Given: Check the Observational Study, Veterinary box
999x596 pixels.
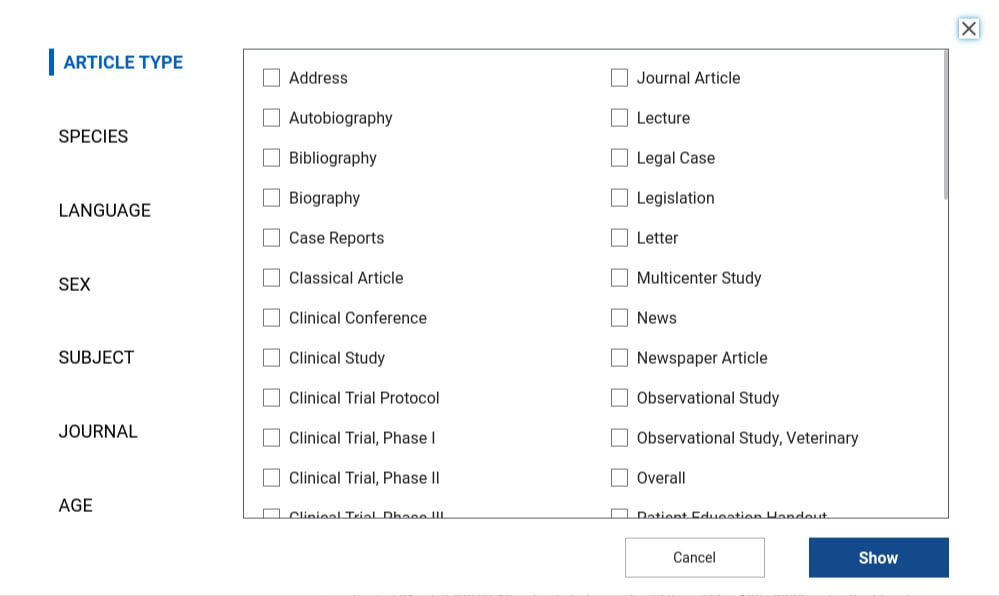Looking at the screenshot, I should 619,438.
